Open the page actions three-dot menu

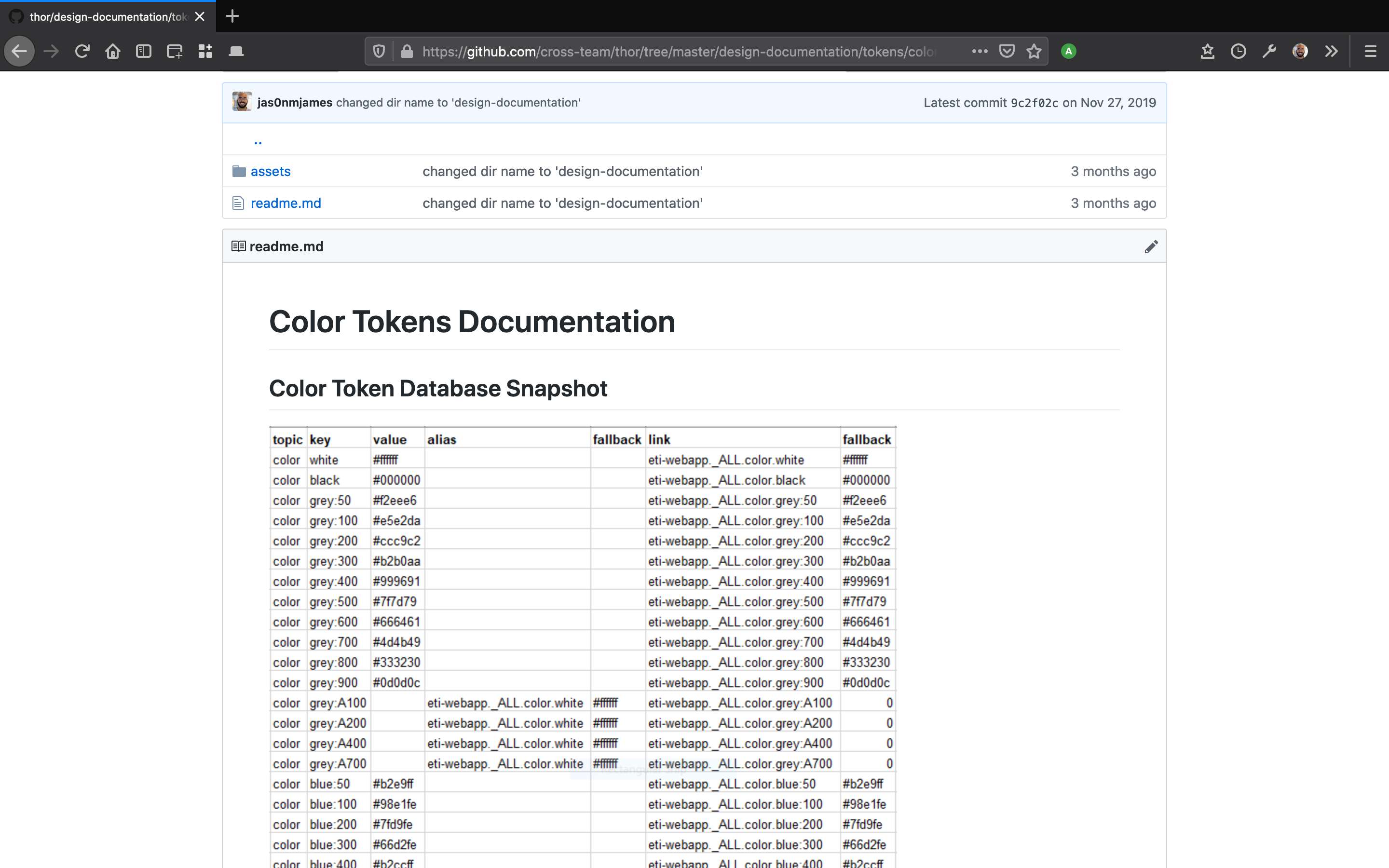click(x=979, y=52)
